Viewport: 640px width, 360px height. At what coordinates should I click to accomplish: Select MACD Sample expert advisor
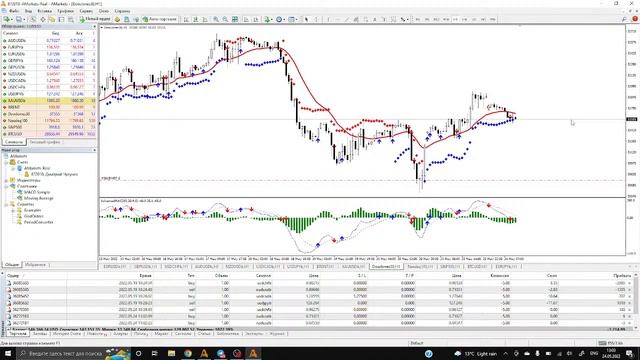pyautogui.click(x=37, y=192)
